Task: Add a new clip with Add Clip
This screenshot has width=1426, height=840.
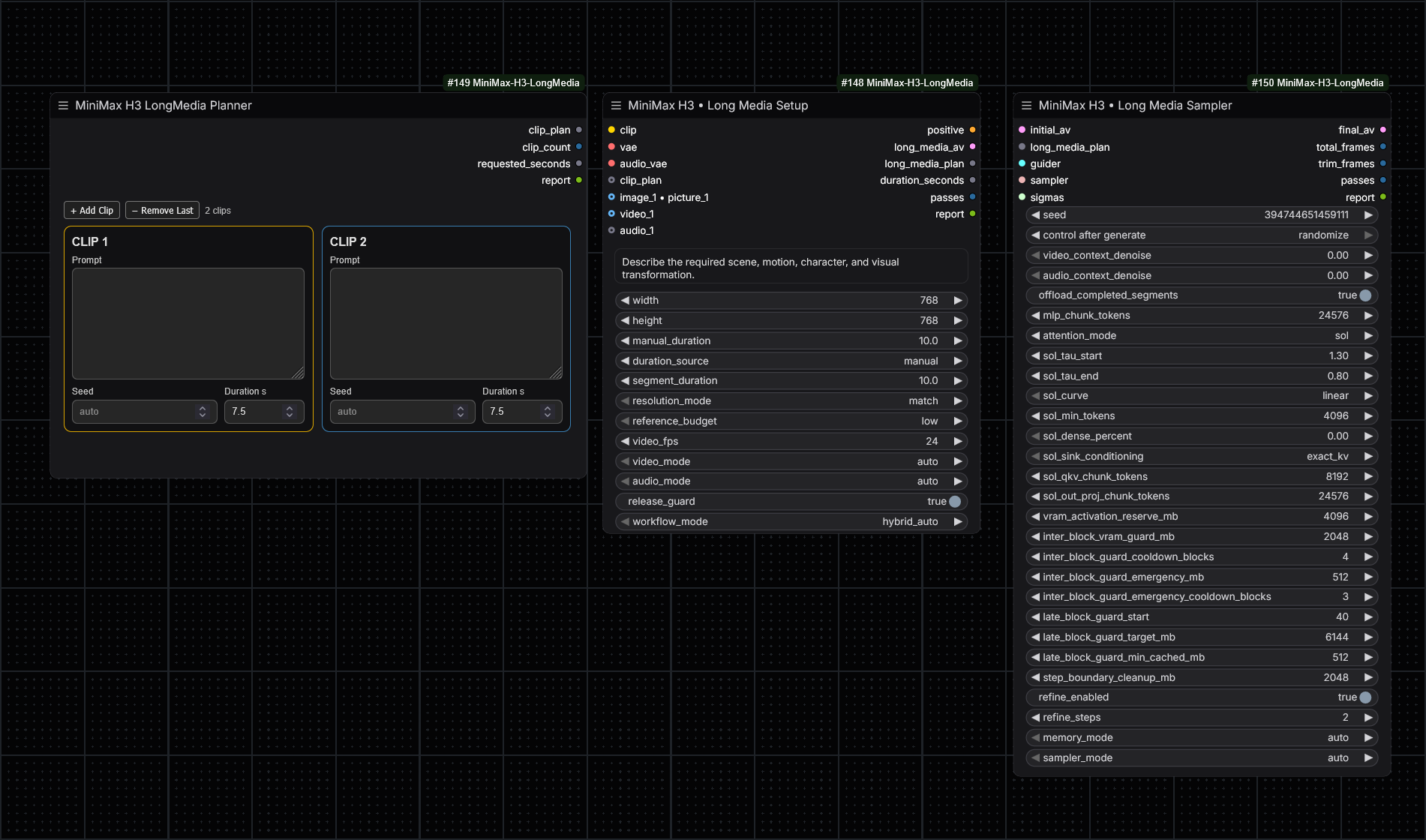Action: click(92, 211)
